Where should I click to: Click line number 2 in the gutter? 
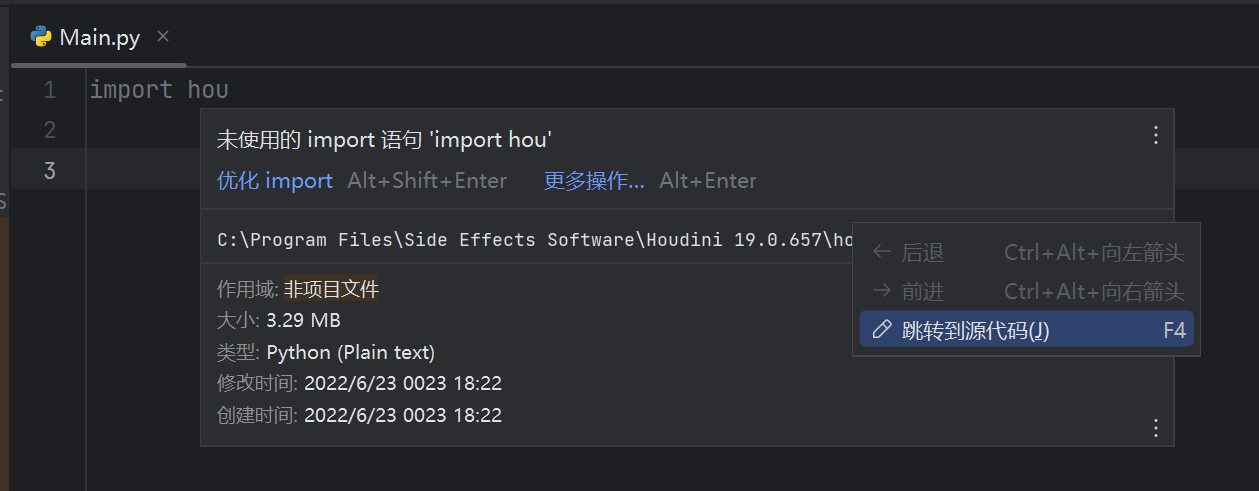[x=49, y=130]
